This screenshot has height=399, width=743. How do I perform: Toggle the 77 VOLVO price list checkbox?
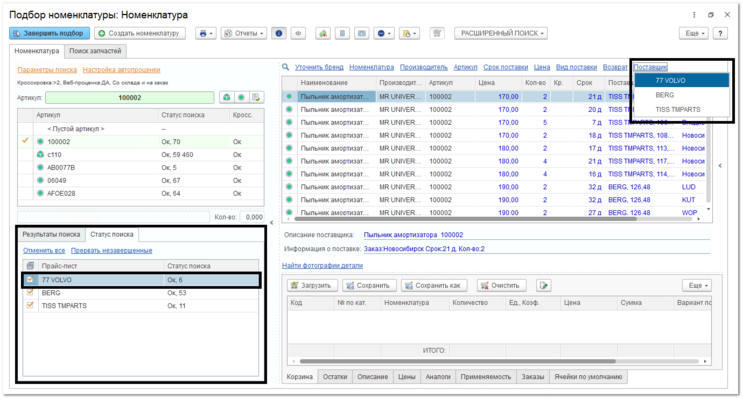pos(30,280)
